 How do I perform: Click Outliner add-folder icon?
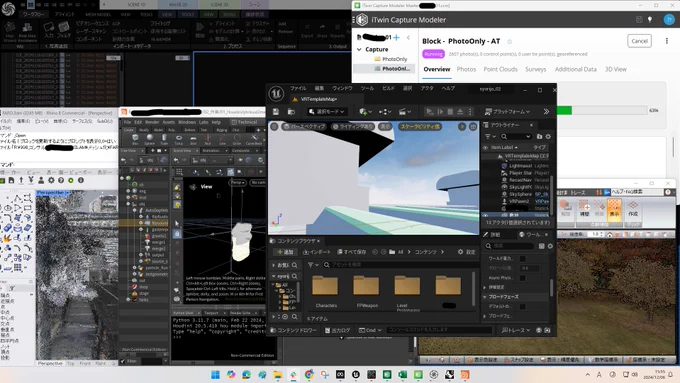point(539,137)
